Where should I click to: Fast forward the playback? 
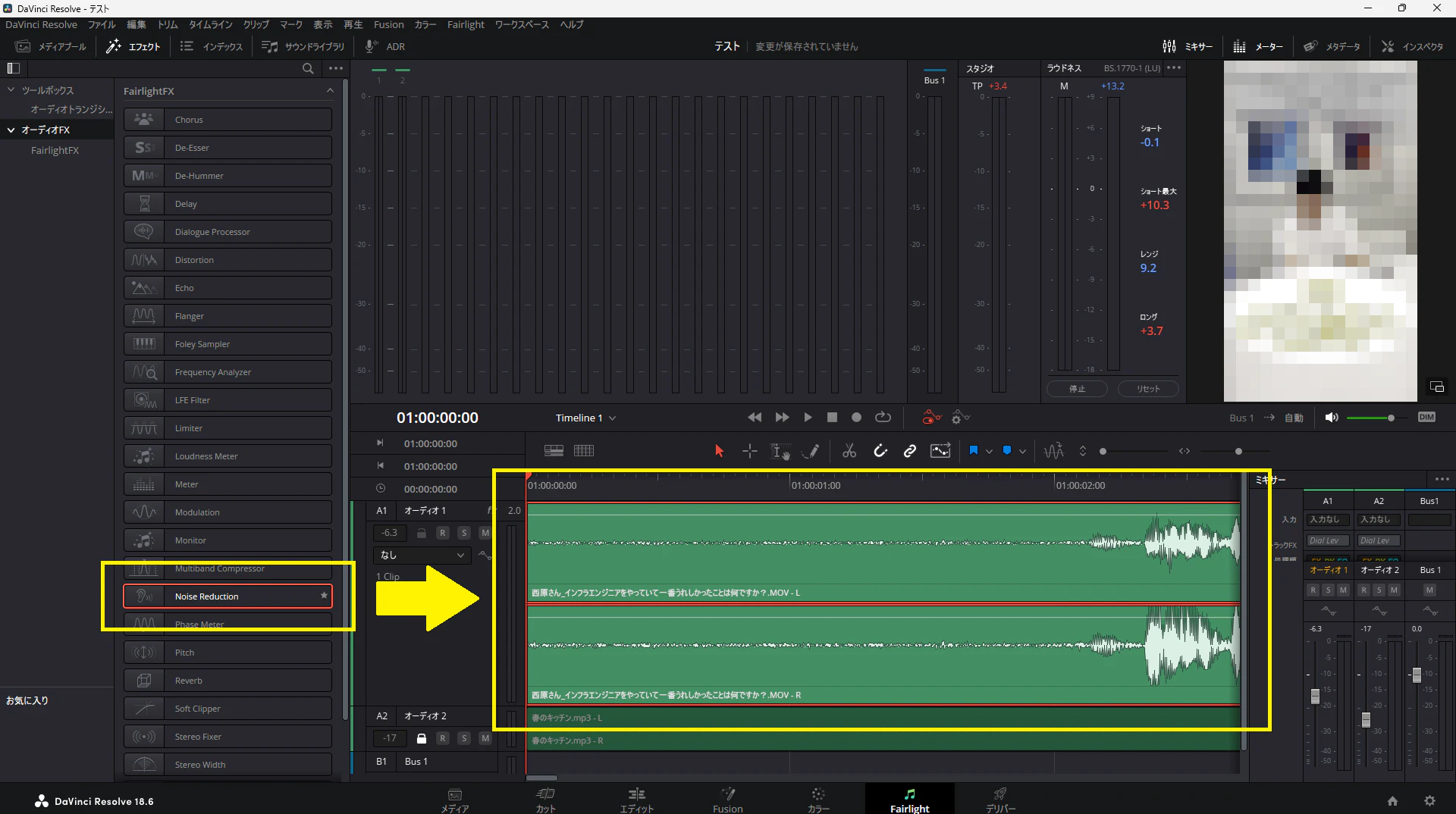pos(782,418)
